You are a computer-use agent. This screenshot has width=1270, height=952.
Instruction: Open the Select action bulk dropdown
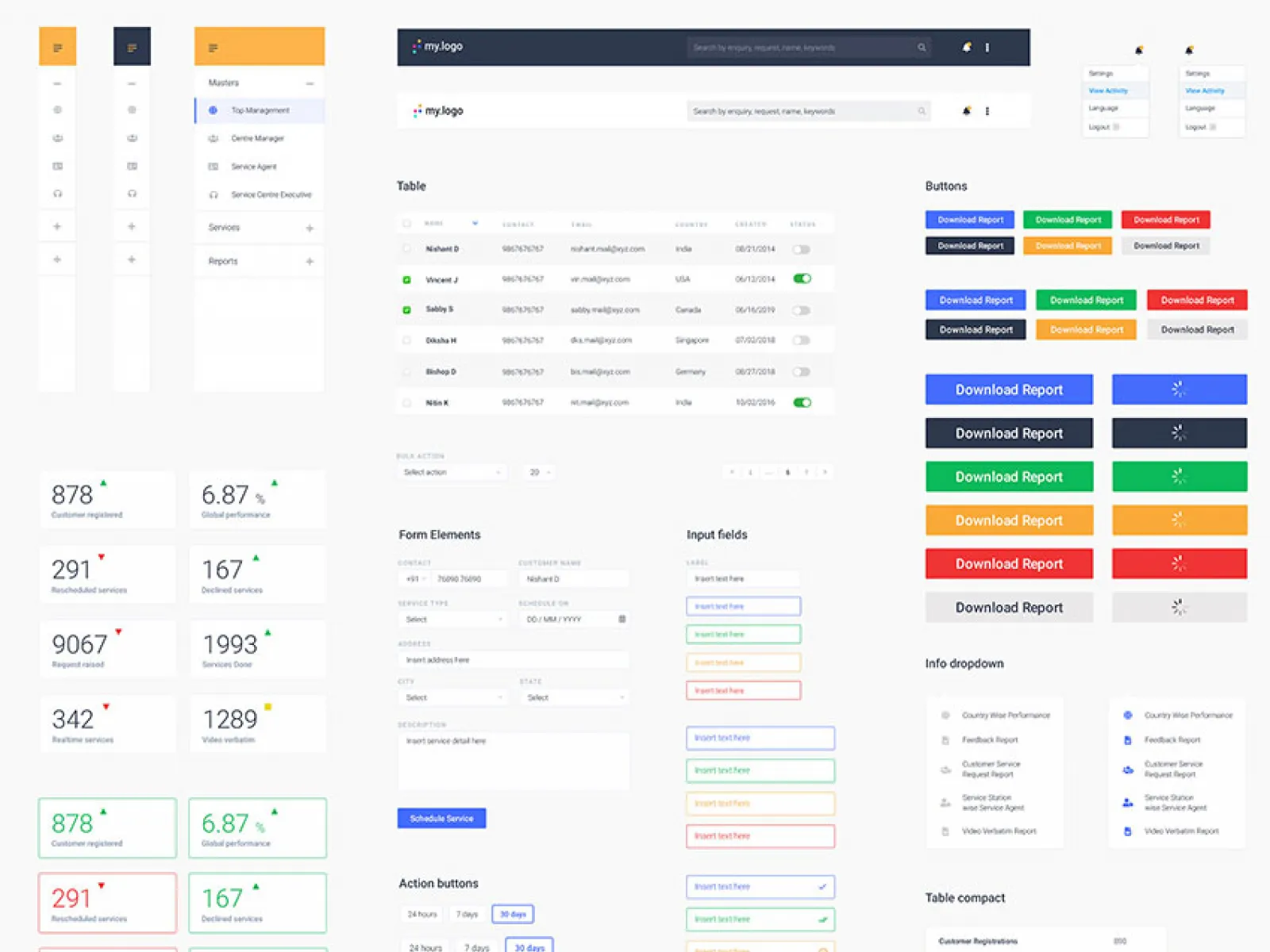(451, 472)
